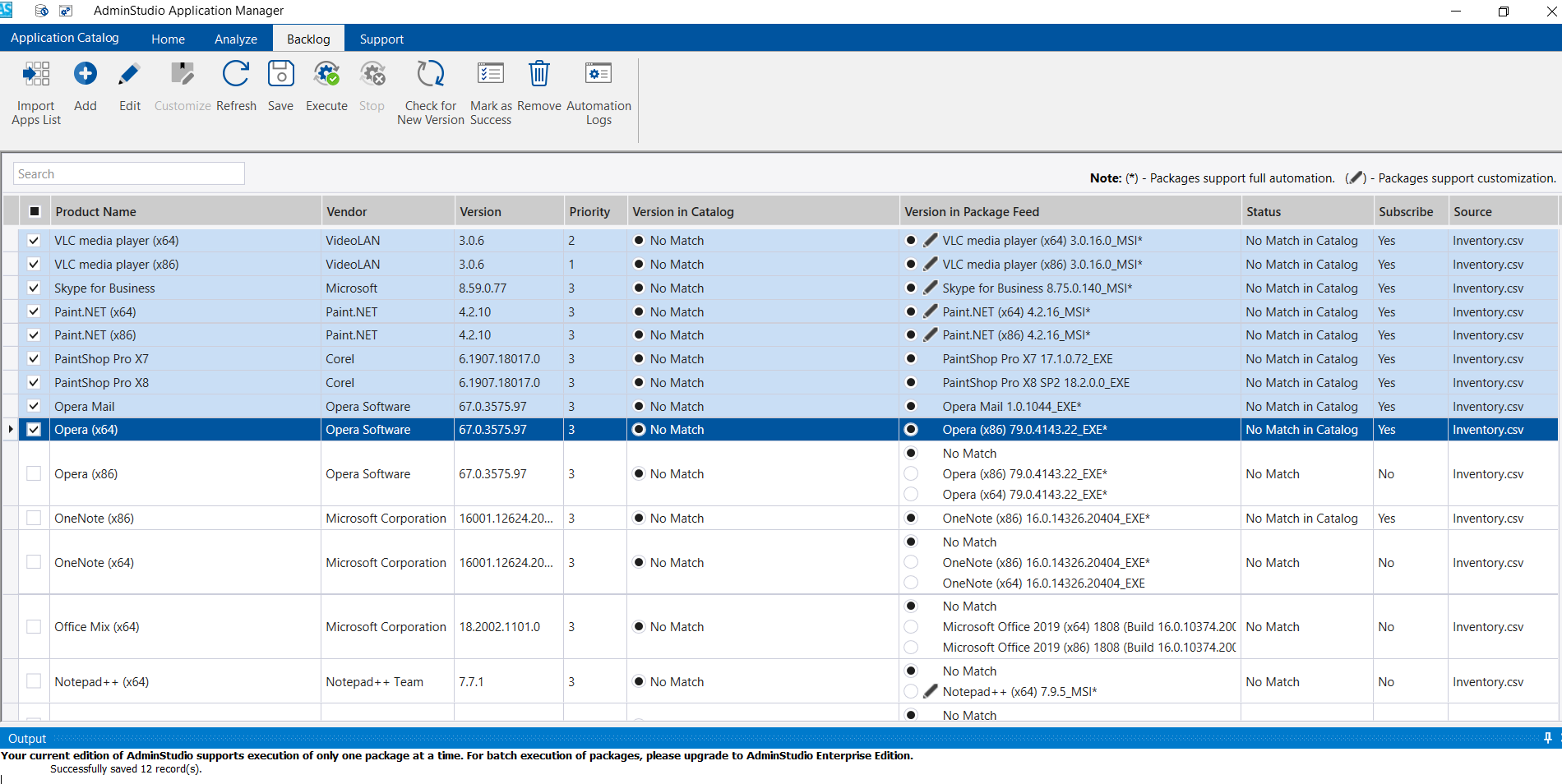Select Notepad++ (x64) 7.9.5_MSI* radio option

tap(911, 691)
